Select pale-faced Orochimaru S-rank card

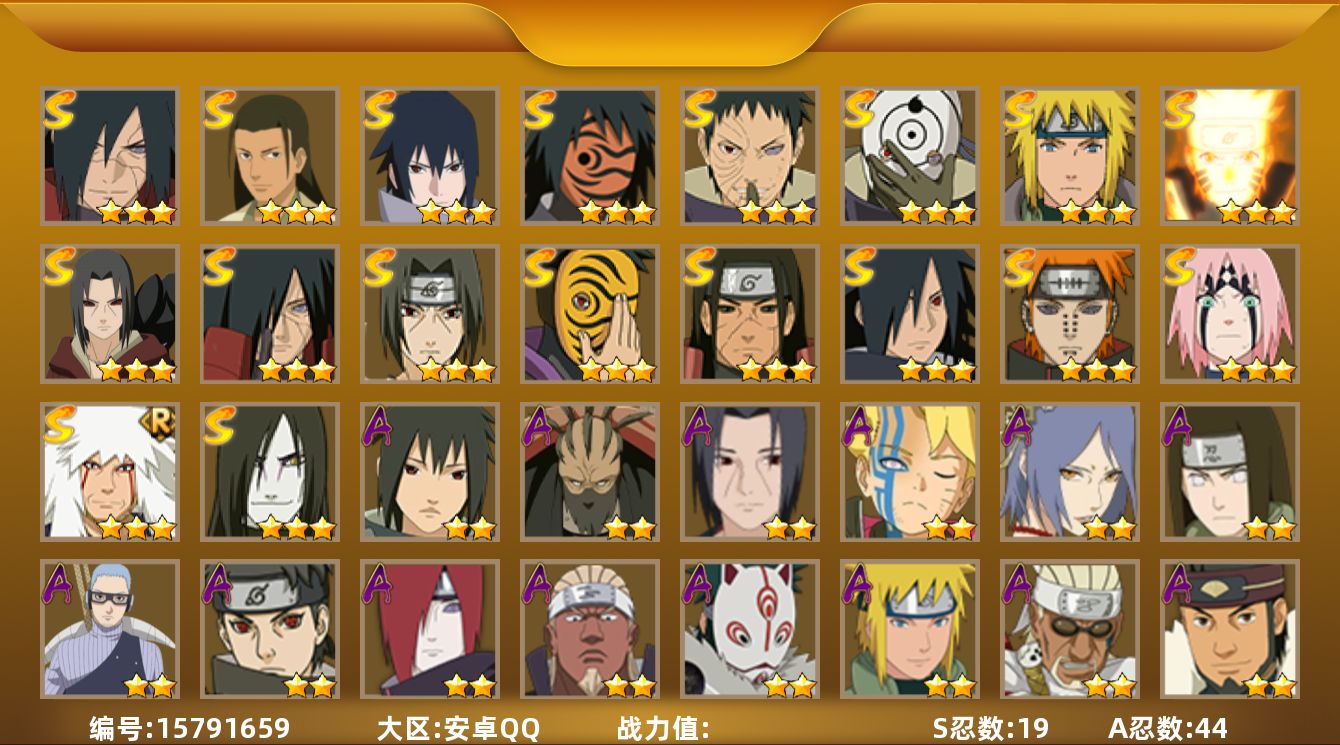pos(270,472)
